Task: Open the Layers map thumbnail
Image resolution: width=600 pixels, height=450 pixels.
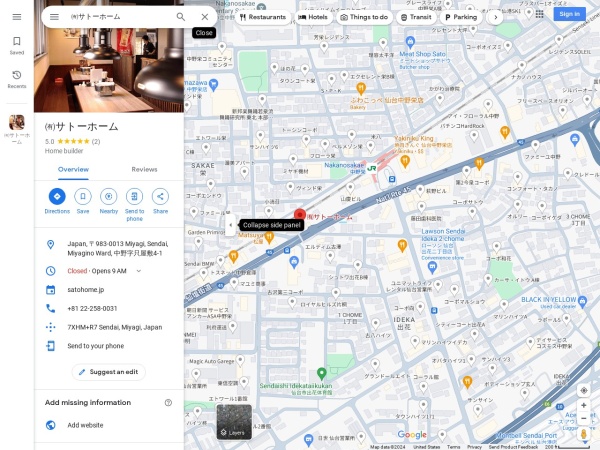Action: pyautogui.click(x=234, y=422)
